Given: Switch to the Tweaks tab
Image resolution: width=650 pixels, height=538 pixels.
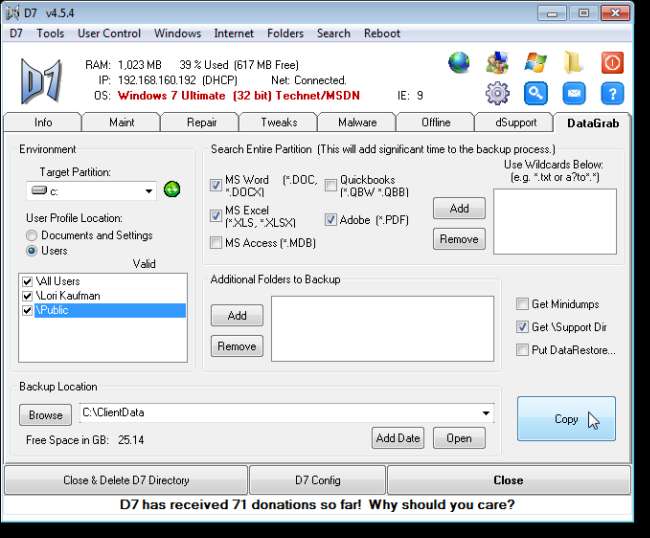Looking at the screenshot, I should (279, 123).
